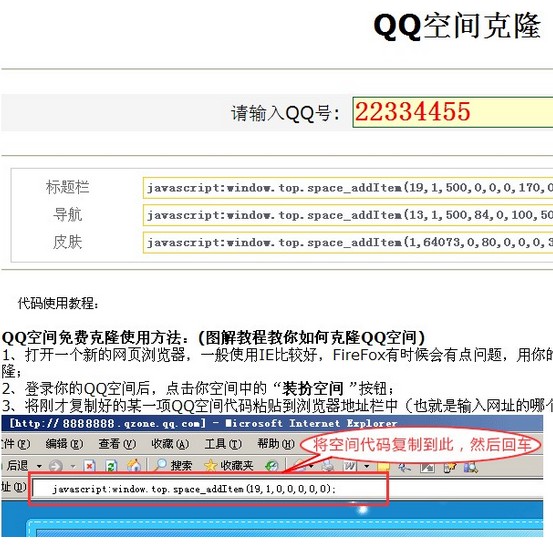Screen dimensions: 553x545
Task: Click the print icon in toolbar
Action: (328, 466)
